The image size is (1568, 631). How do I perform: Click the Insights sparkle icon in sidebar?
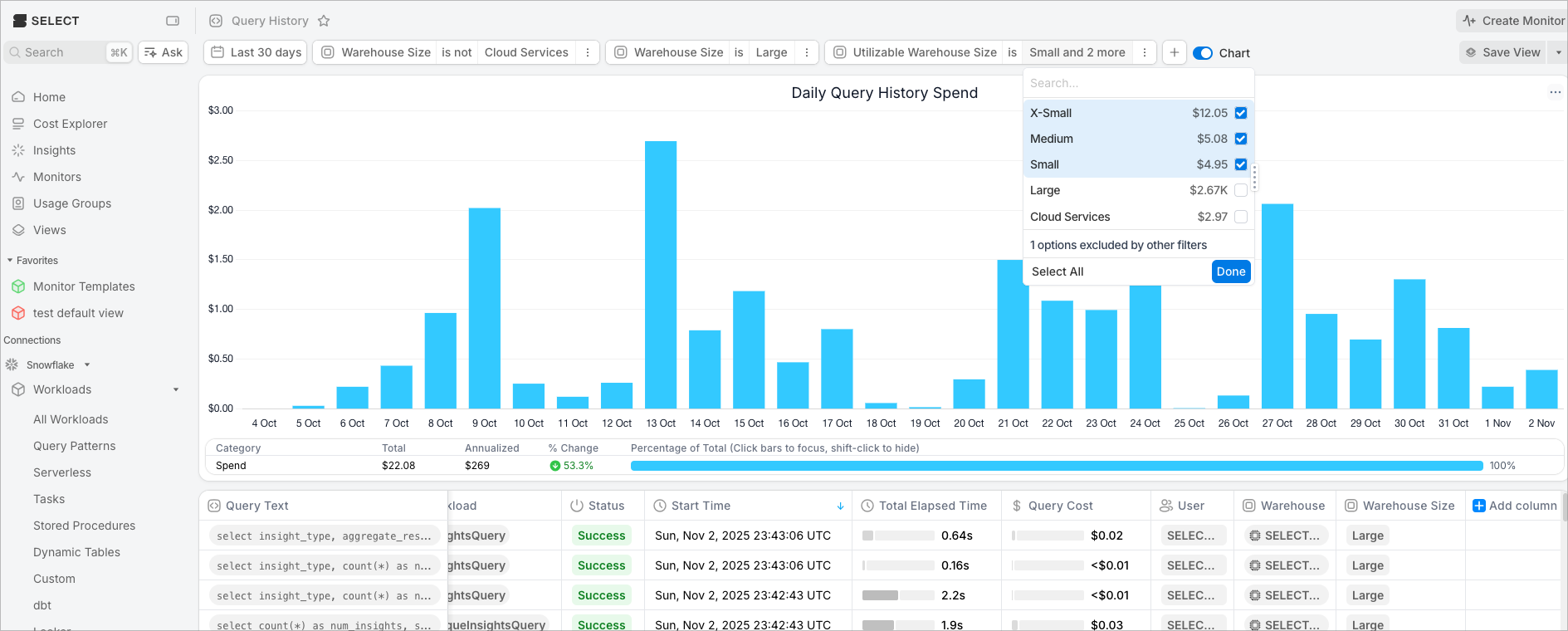pos(18,150)
